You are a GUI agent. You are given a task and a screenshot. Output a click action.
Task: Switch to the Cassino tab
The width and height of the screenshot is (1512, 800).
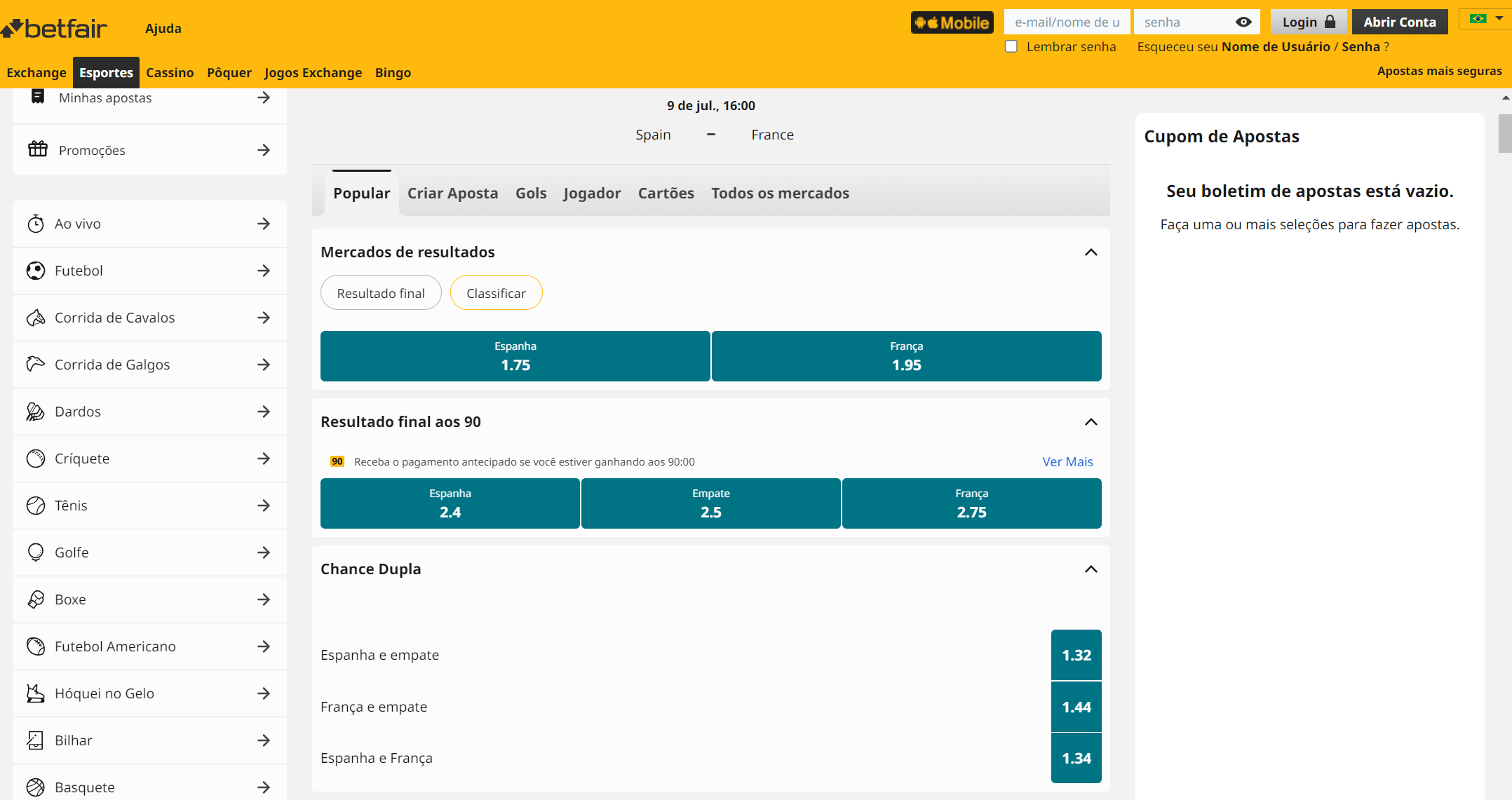pyautogui.click(x=170, y=72)
